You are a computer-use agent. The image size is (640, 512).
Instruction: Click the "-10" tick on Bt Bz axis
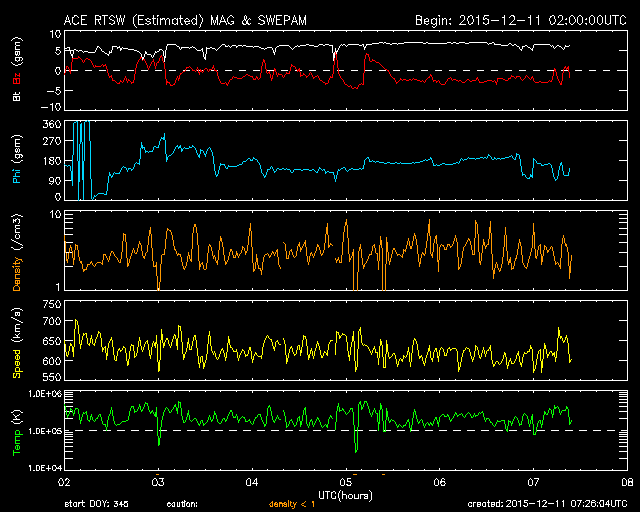click(x=51, y=107)
